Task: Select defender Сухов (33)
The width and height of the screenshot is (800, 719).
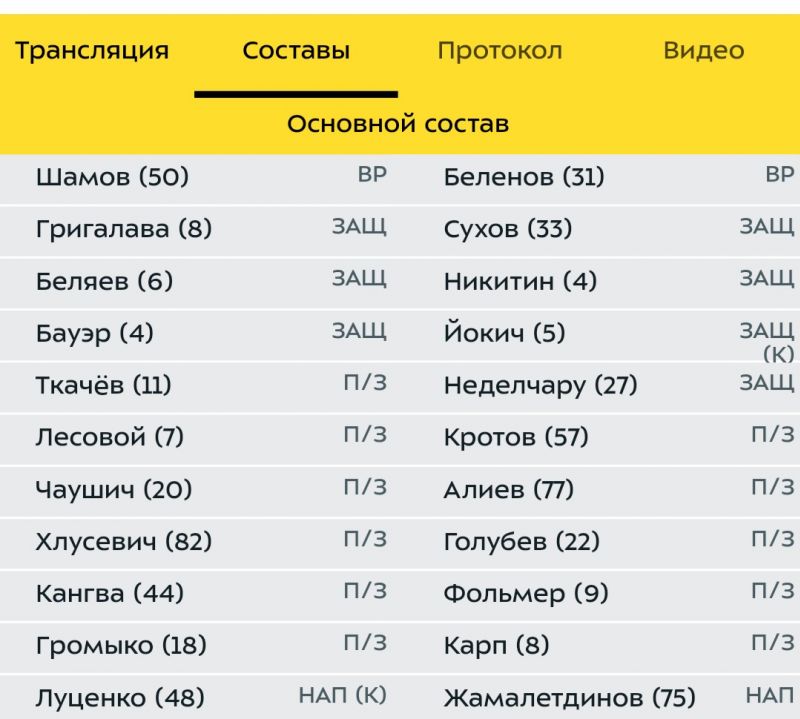Action: 508,229
